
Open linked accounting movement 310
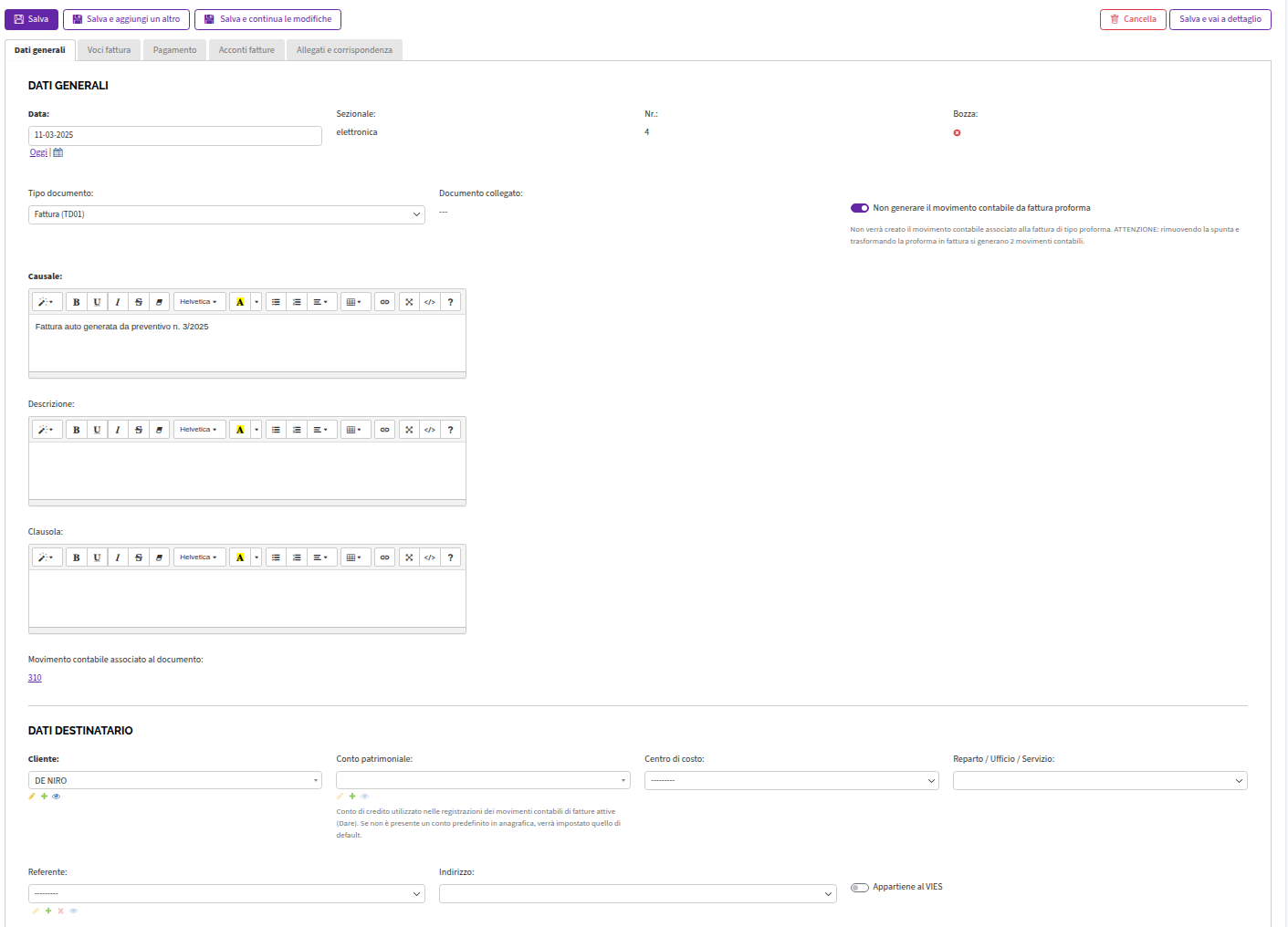[x=35, y=678]
